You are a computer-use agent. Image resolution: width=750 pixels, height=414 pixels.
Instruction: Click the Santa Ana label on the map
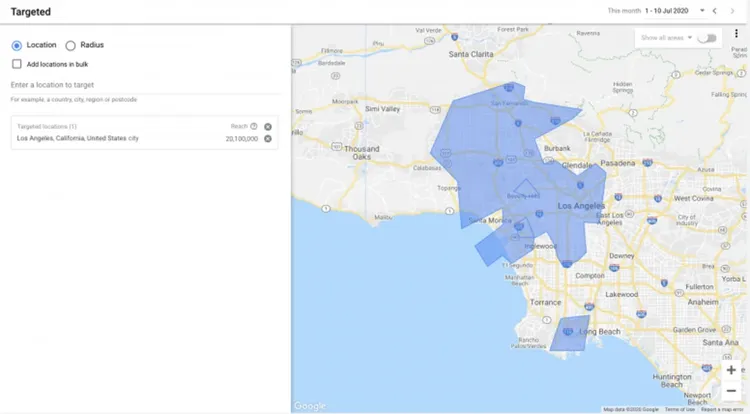point(720,342)
